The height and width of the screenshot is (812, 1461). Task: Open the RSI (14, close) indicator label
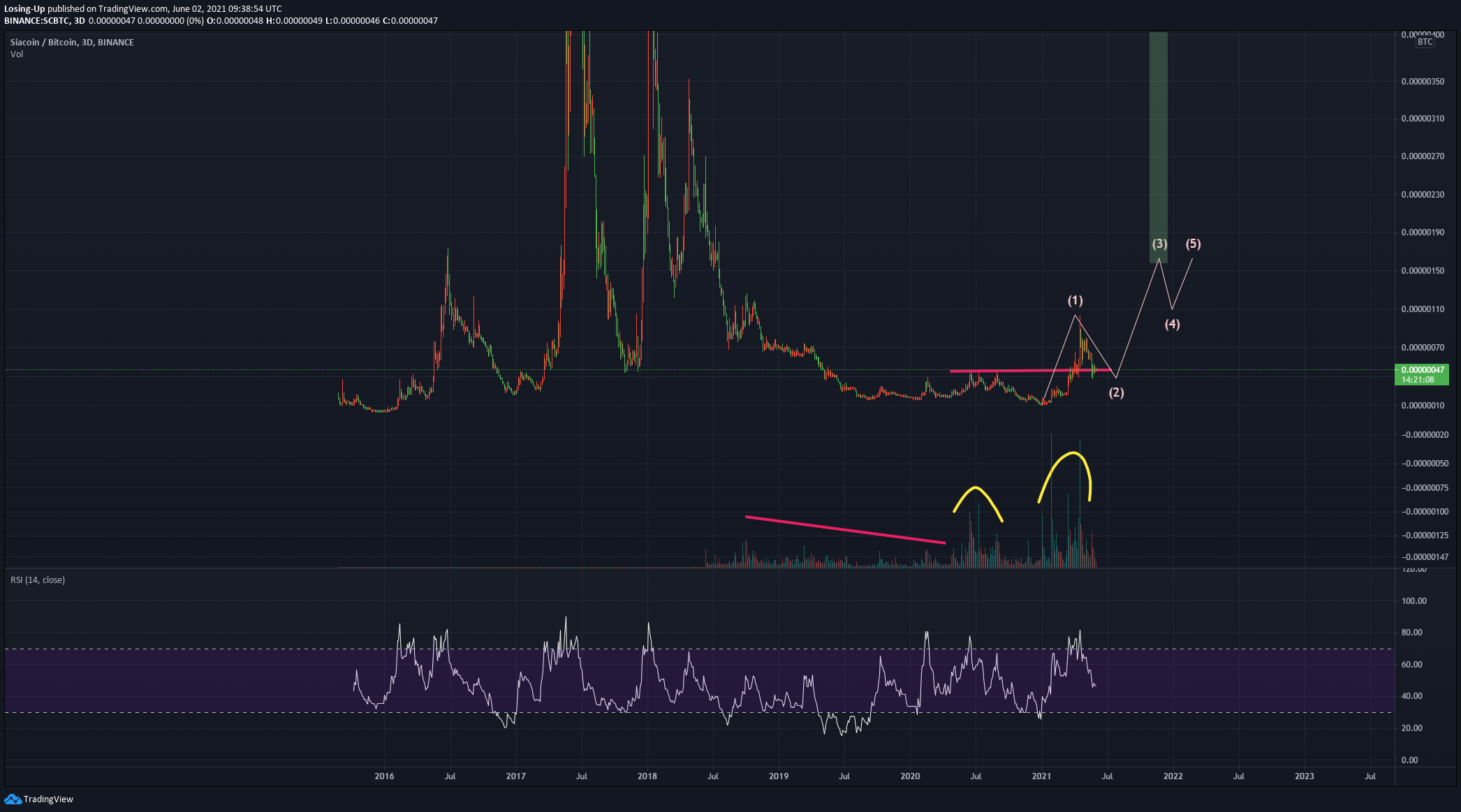point(38,580)
